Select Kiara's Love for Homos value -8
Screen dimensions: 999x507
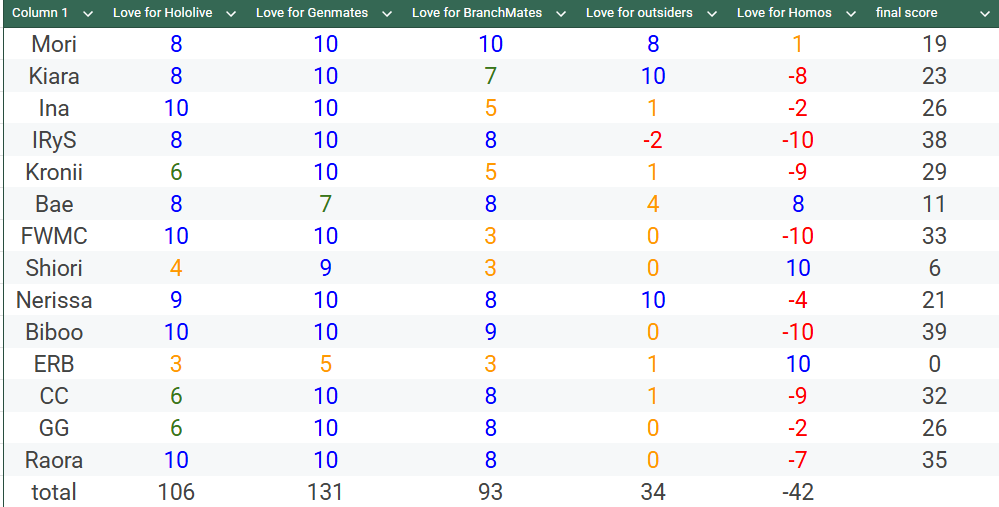798,76
